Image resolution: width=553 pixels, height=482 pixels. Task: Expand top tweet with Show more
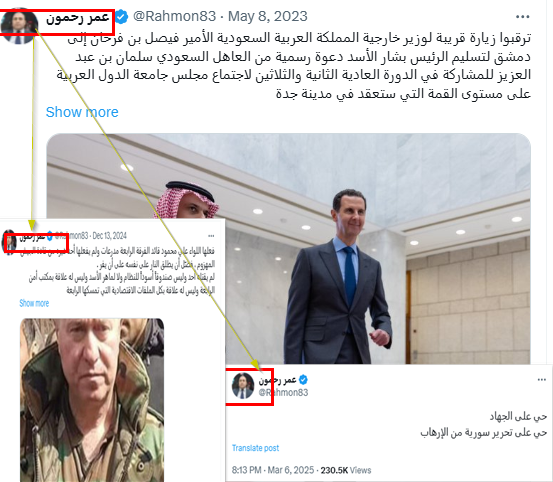tap(82, 112)
